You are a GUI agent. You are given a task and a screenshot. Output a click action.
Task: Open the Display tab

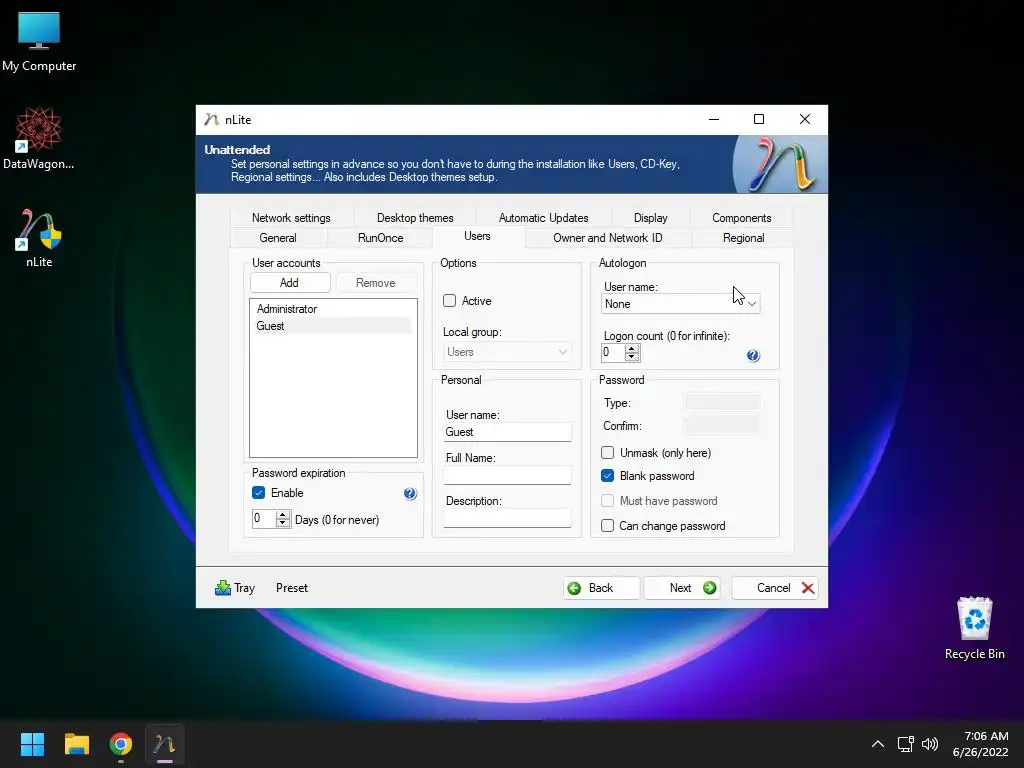tap(650, 218)
